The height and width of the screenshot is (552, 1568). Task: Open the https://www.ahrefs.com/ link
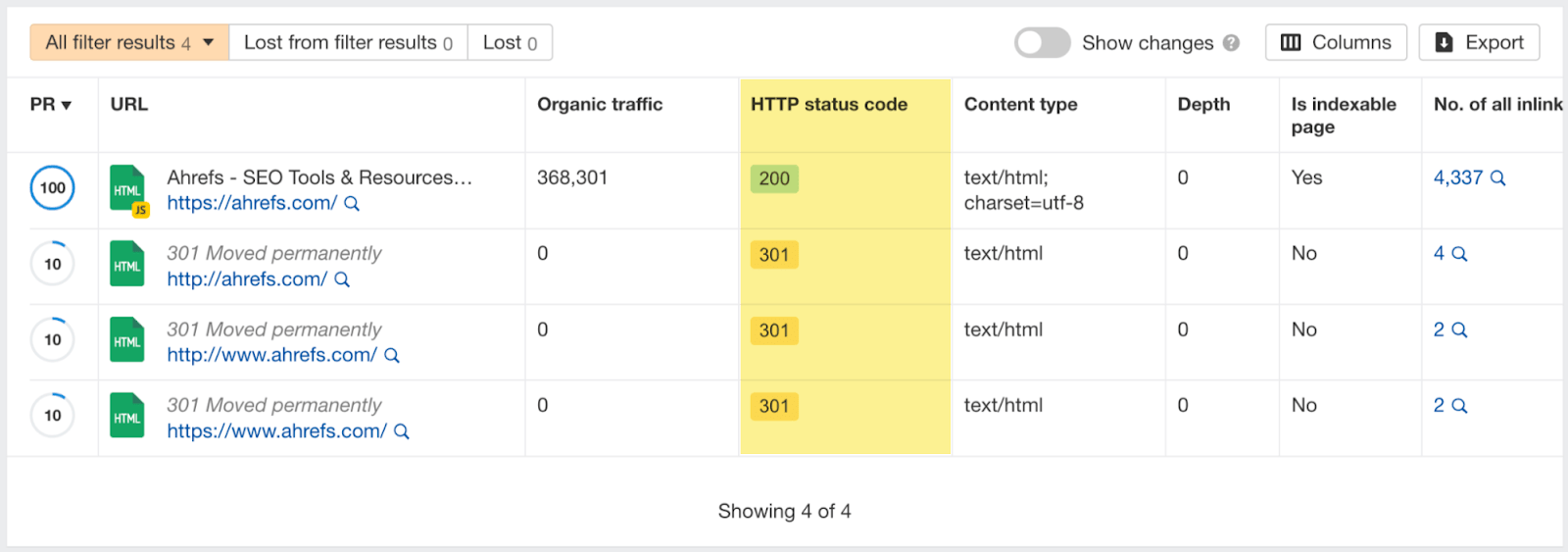tap(276, 431)
